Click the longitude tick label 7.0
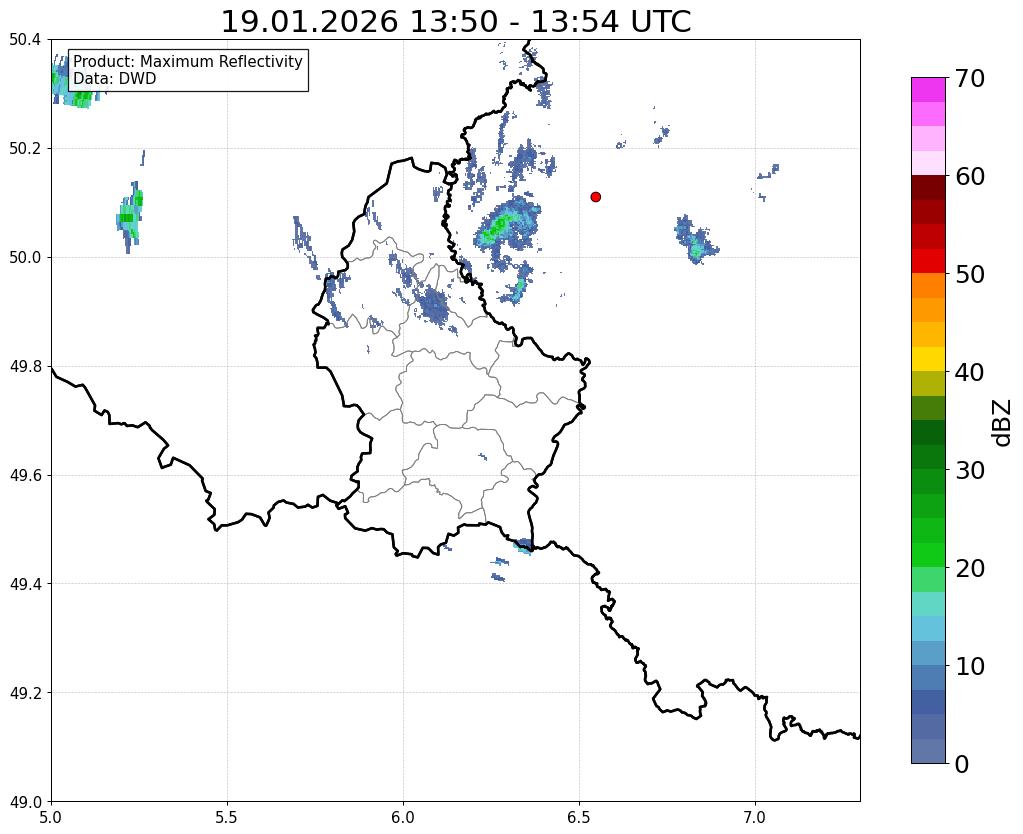 (756, 817)
